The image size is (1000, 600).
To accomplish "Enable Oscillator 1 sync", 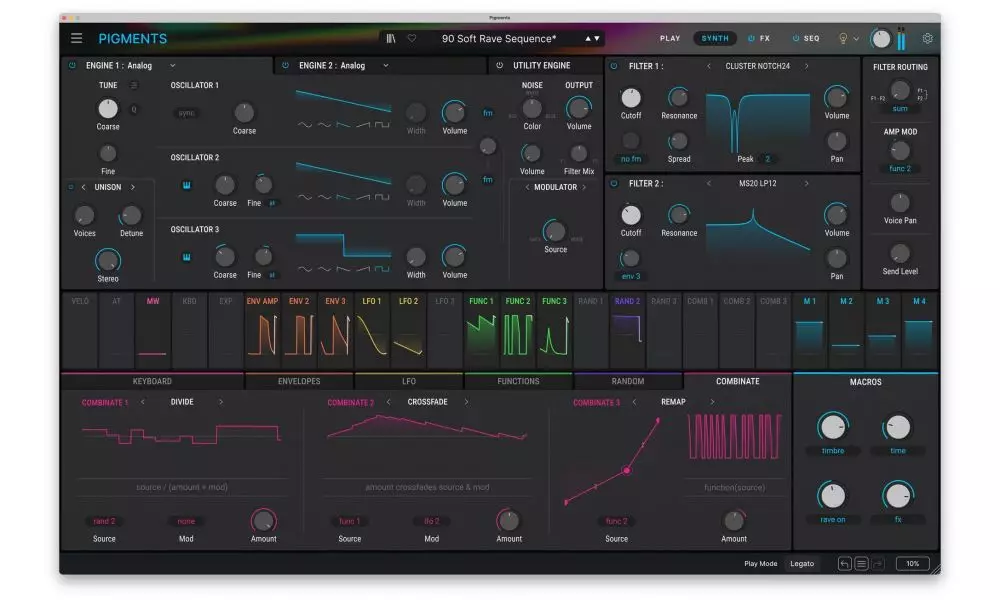I will (186, 113).
